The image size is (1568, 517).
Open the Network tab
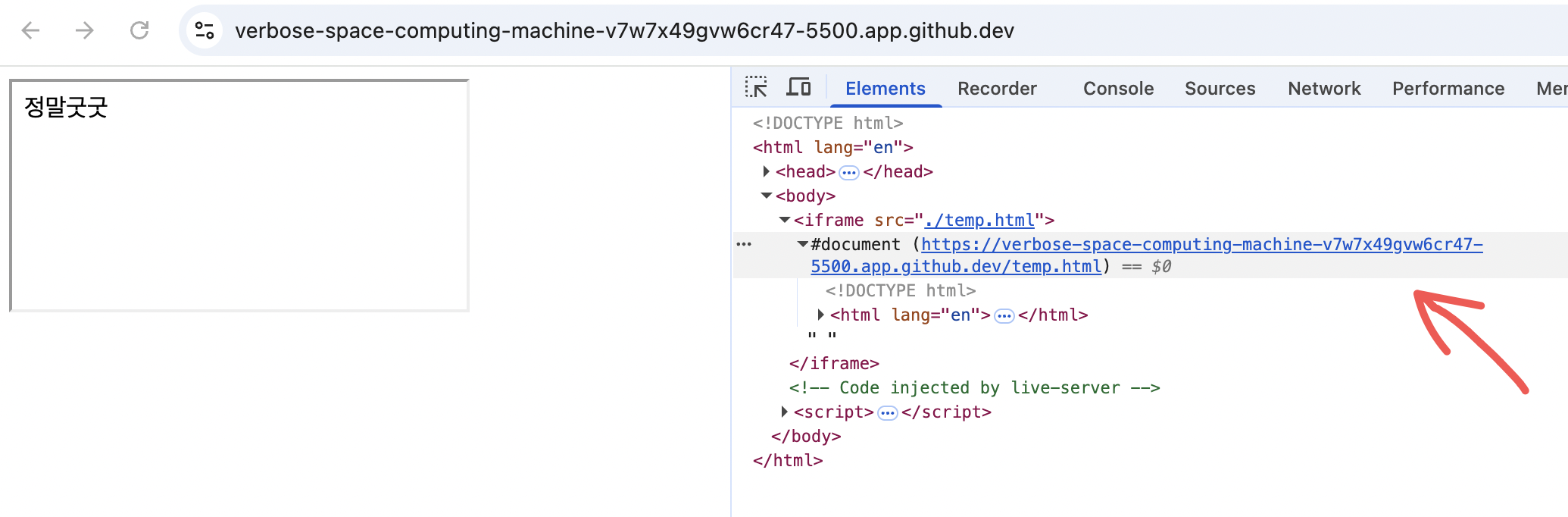1324,88
